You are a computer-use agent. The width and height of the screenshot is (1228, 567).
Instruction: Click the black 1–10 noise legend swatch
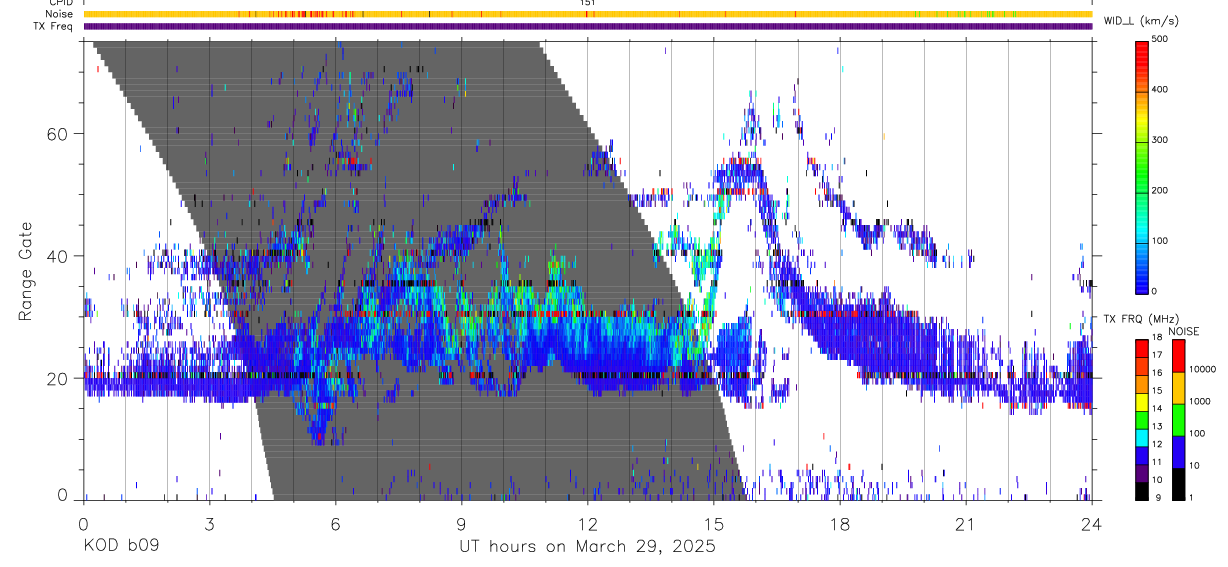click(1178, 484)
